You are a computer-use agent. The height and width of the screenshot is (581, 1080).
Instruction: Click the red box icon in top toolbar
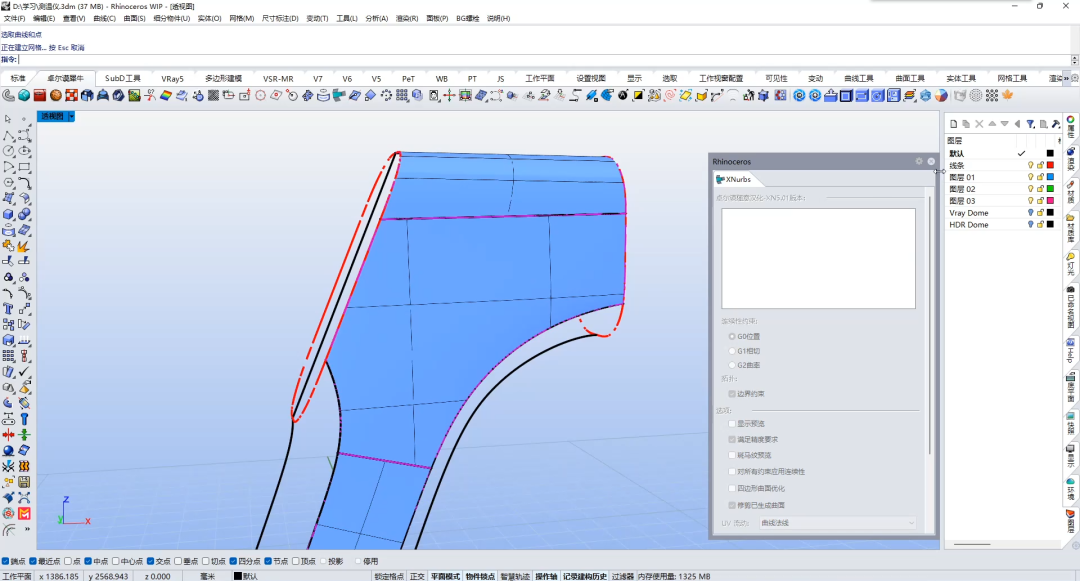pyautogui.click(x=40, y=96)
